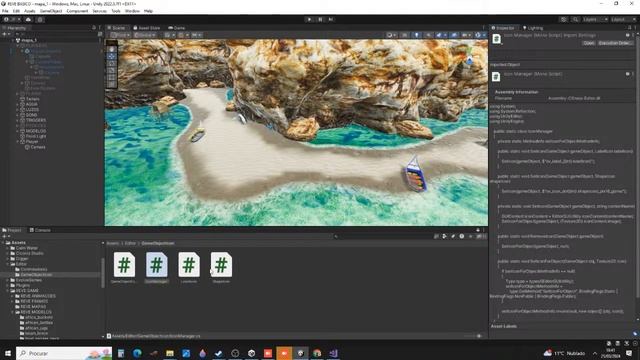Viewport: 640px width, 360px height.
Task: Click the global search magnifier icon
Action: click(x=575, y=19)
